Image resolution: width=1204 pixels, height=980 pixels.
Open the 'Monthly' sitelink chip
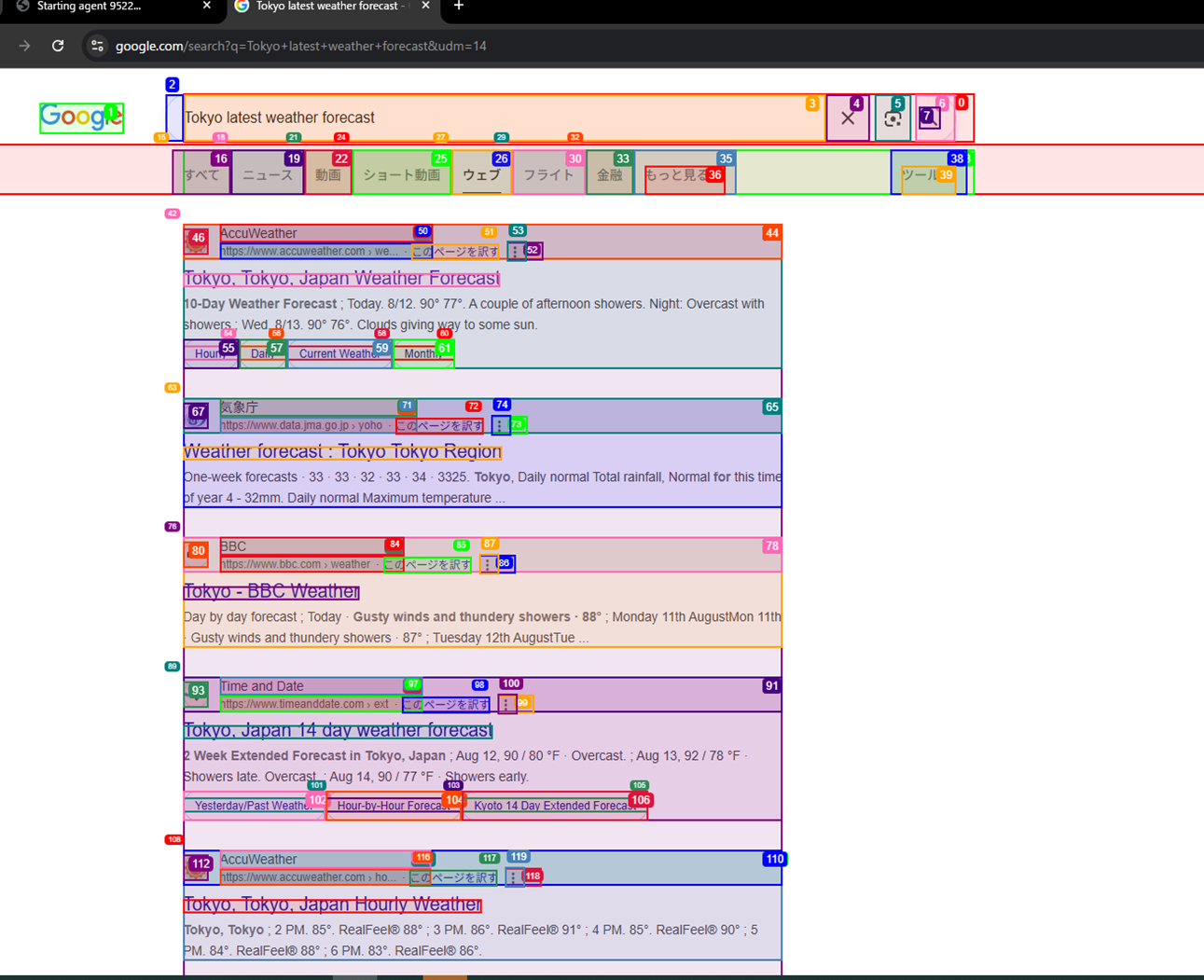point(423,354)
